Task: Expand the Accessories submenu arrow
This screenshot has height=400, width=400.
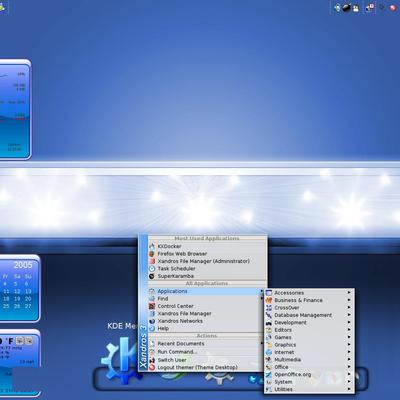Action: [x=349, y=293]
